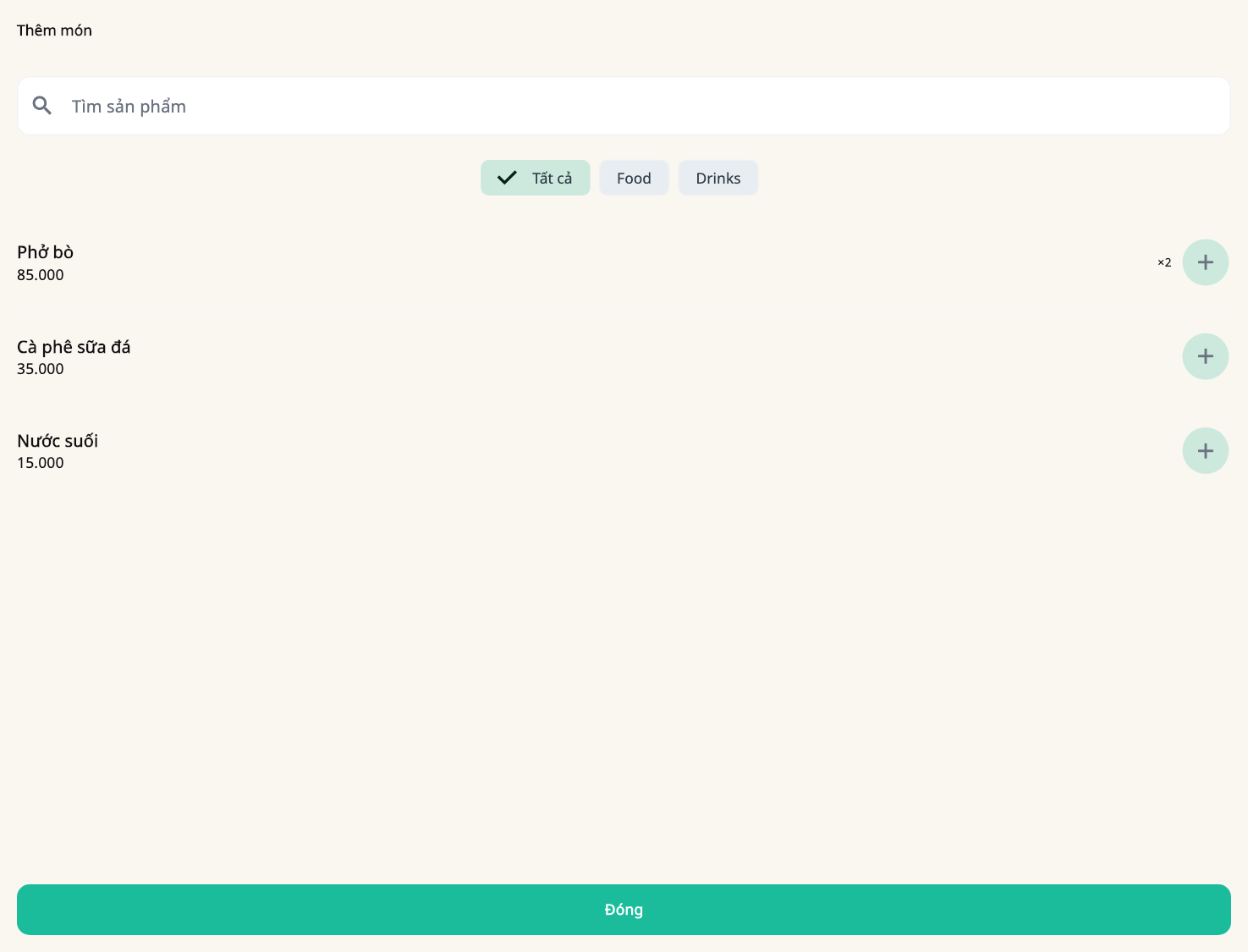Close the dialog with Đóng button

pyautogui.click(x=624, y=910)
